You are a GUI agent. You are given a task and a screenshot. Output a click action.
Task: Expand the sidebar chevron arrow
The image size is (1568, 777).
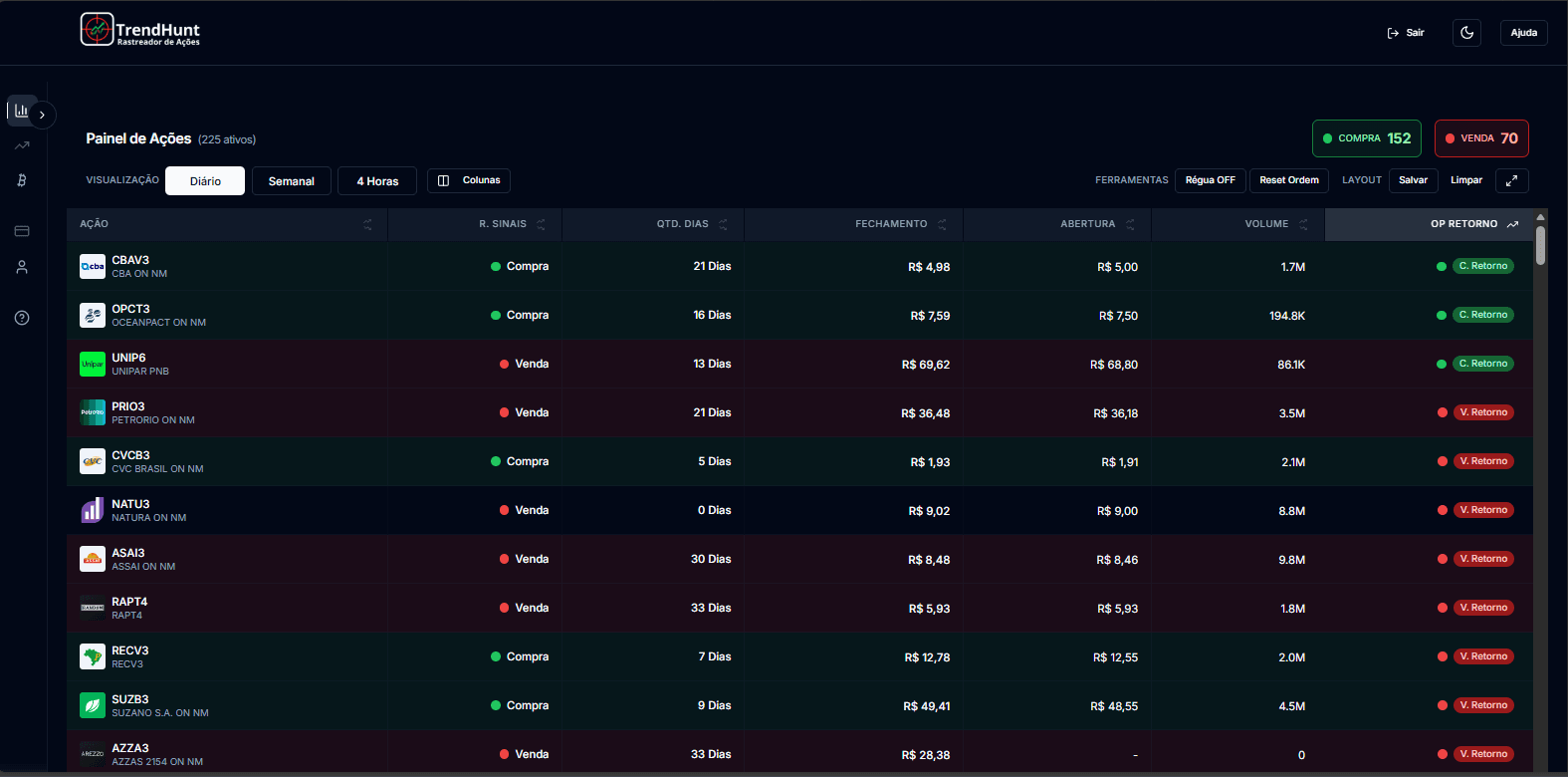click(42, 116)
